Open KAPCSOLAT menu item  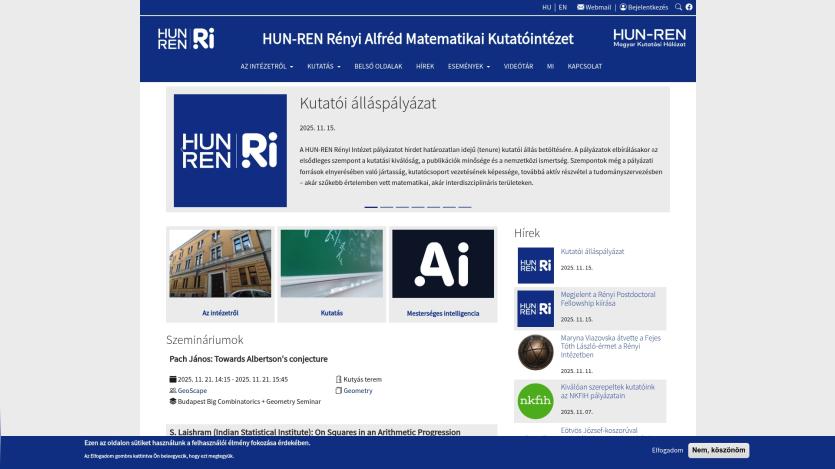585,67
